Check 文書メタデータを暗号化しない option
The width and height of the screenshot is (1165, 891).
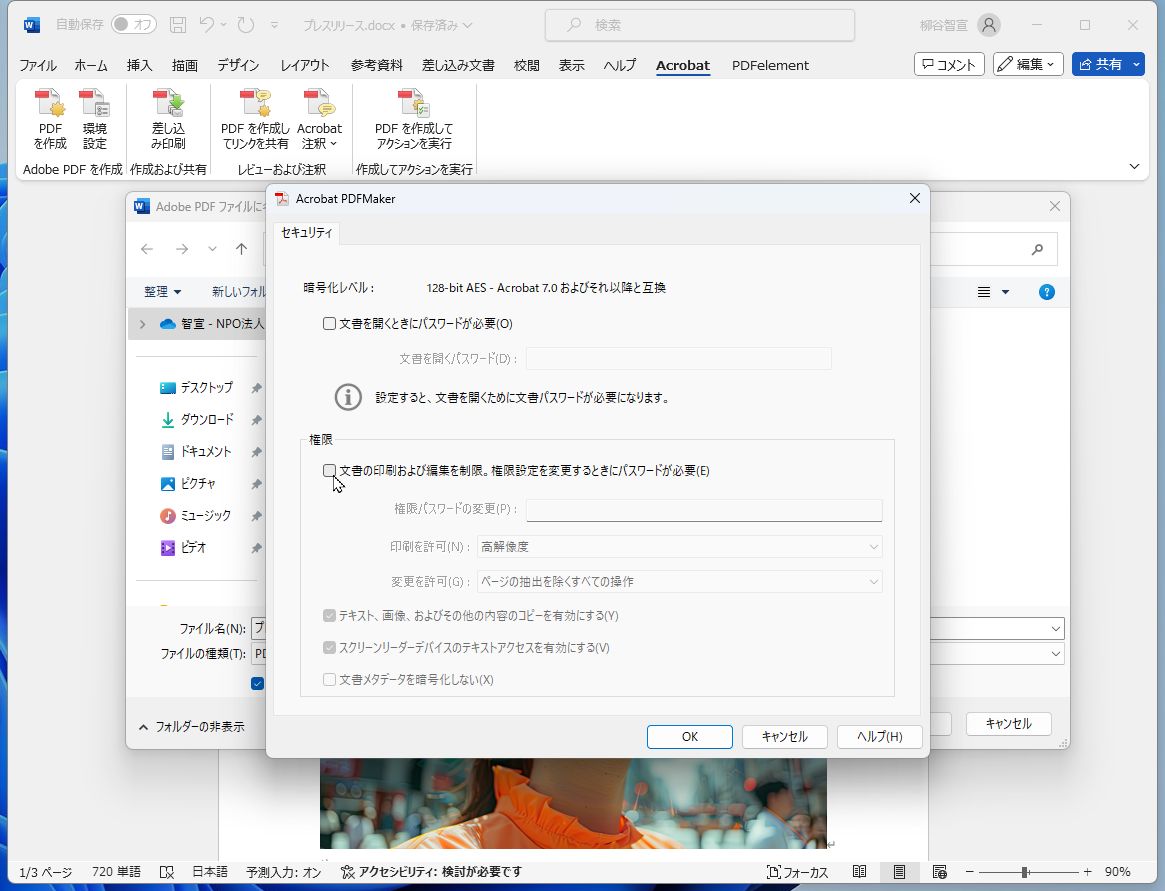[x=329, y=679]
